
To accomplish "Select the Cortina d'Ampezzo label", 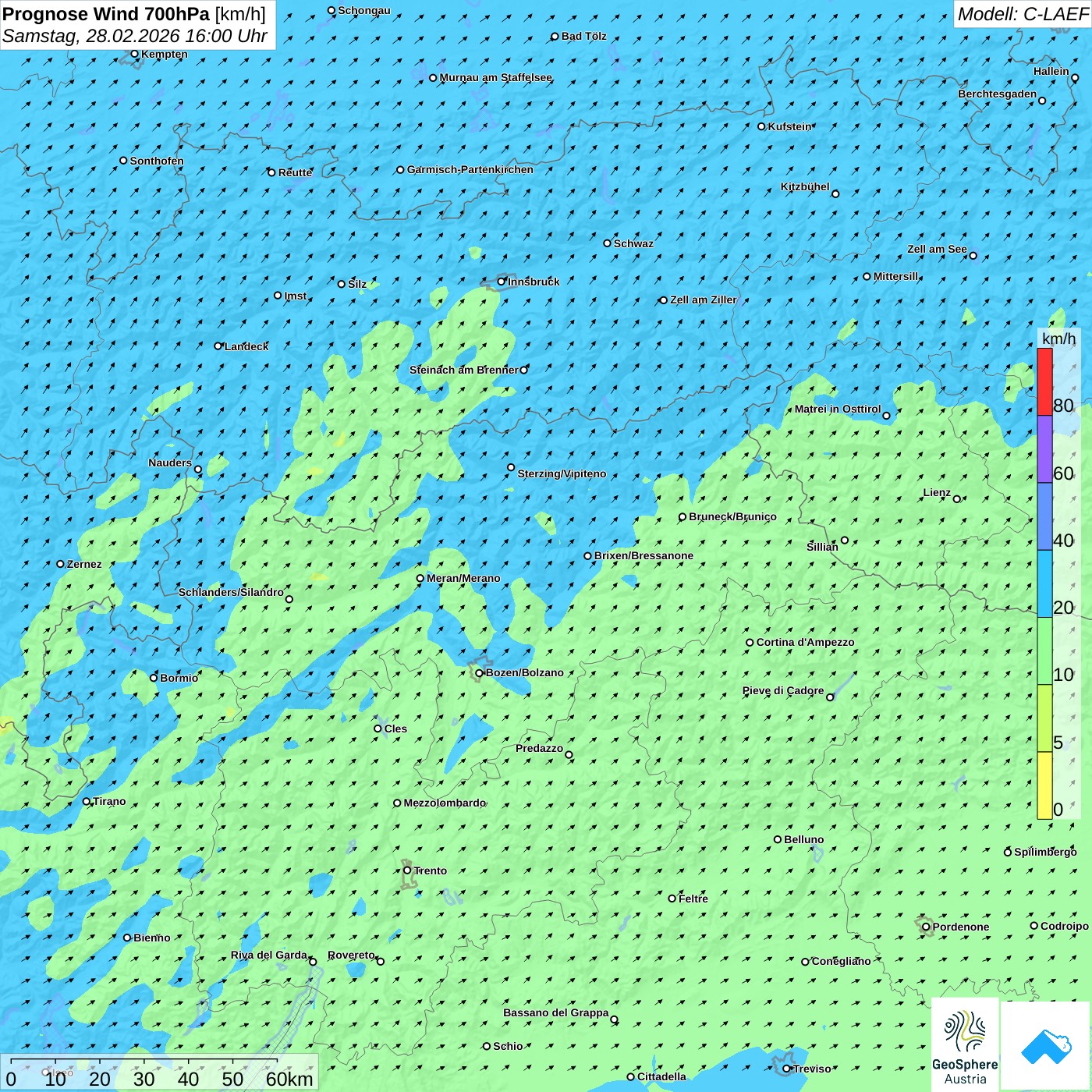I will coord(806,642).
